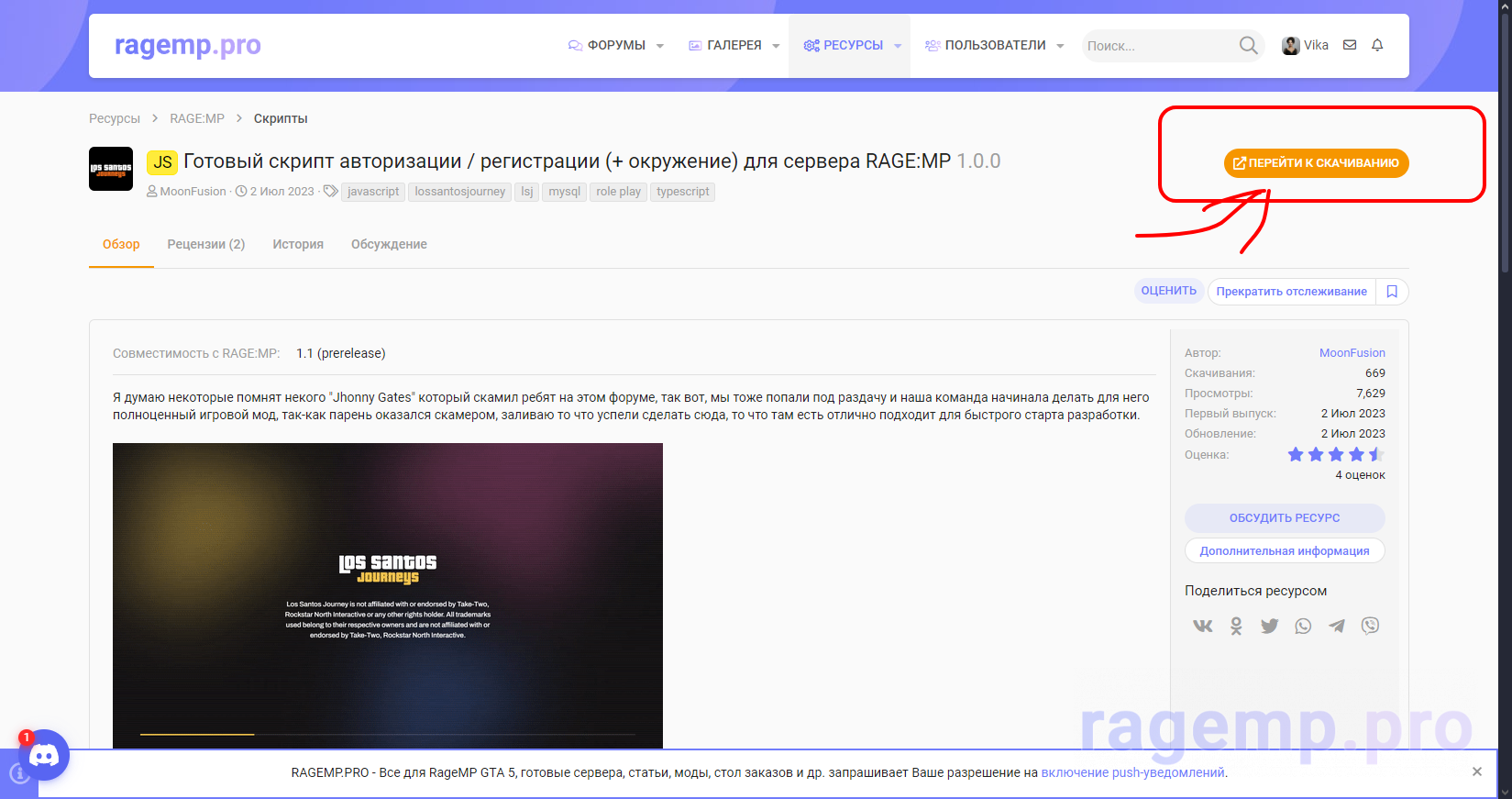Screen dimensions: 1512x799
Task: Share resource on Twitter
Action: click(1269, 626)
